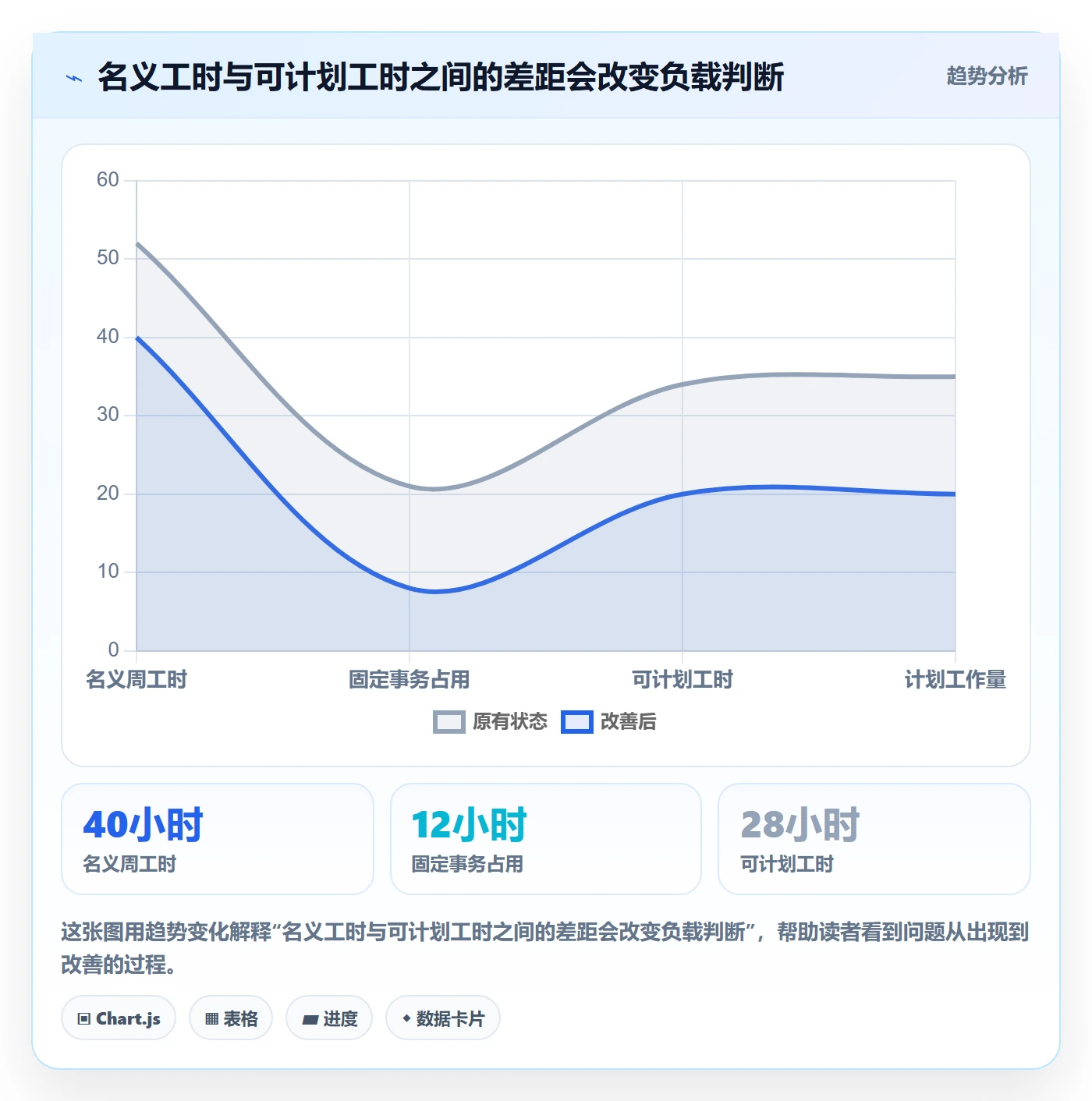The image size is (1092, 1101).
Task: Toggle the 原有状态 legend swatch
Action: [x=449, y=722]
